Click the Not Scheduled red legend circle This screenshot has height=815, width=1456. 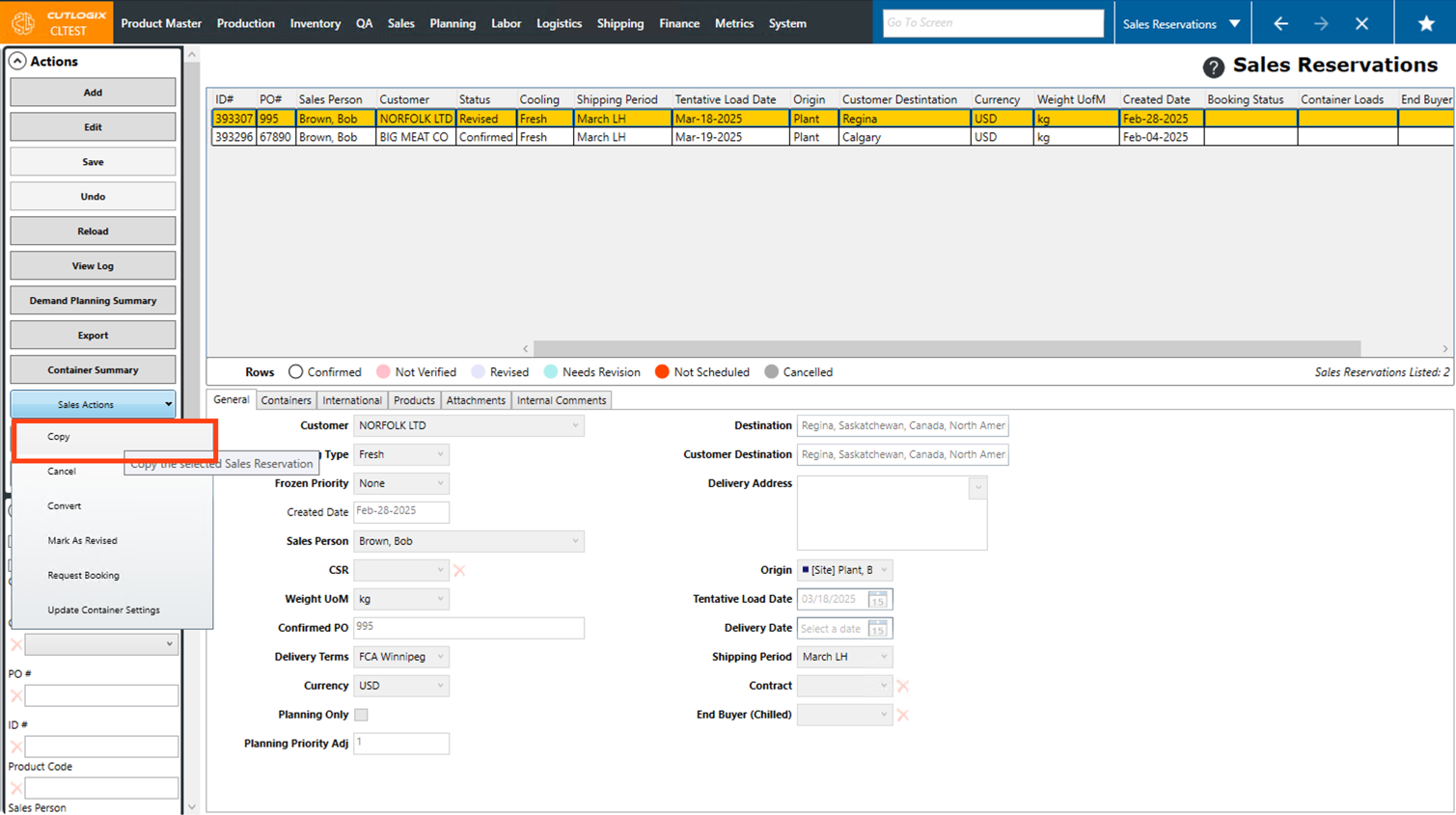[x=662, y=372]
